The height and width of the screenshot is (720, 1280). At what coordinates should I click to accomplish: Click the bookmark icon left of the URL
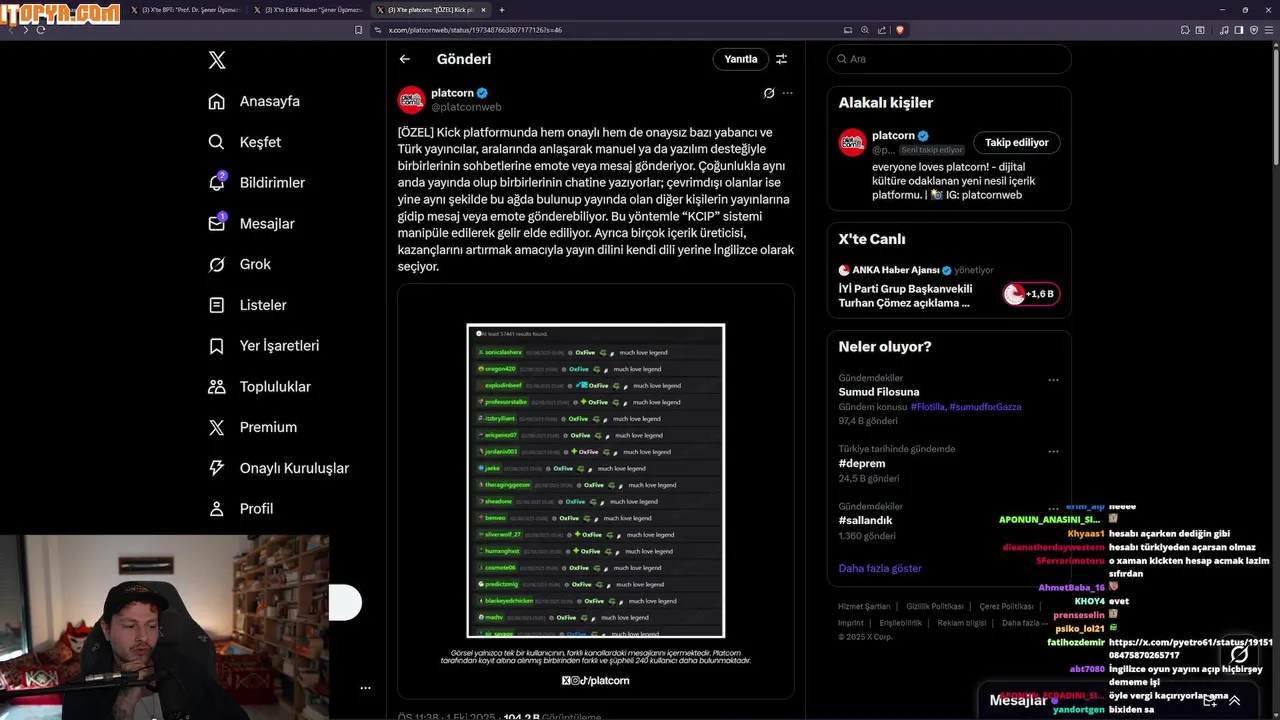click(359, 30)
